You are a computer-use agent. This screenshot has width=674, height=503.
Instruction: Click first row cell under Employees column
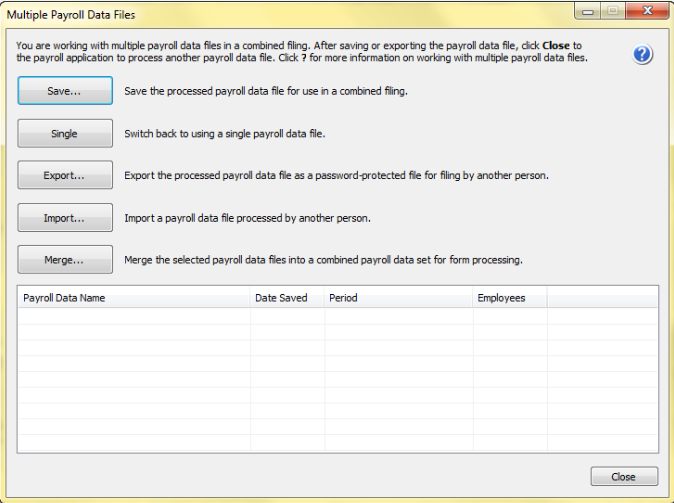coord(509,316)
